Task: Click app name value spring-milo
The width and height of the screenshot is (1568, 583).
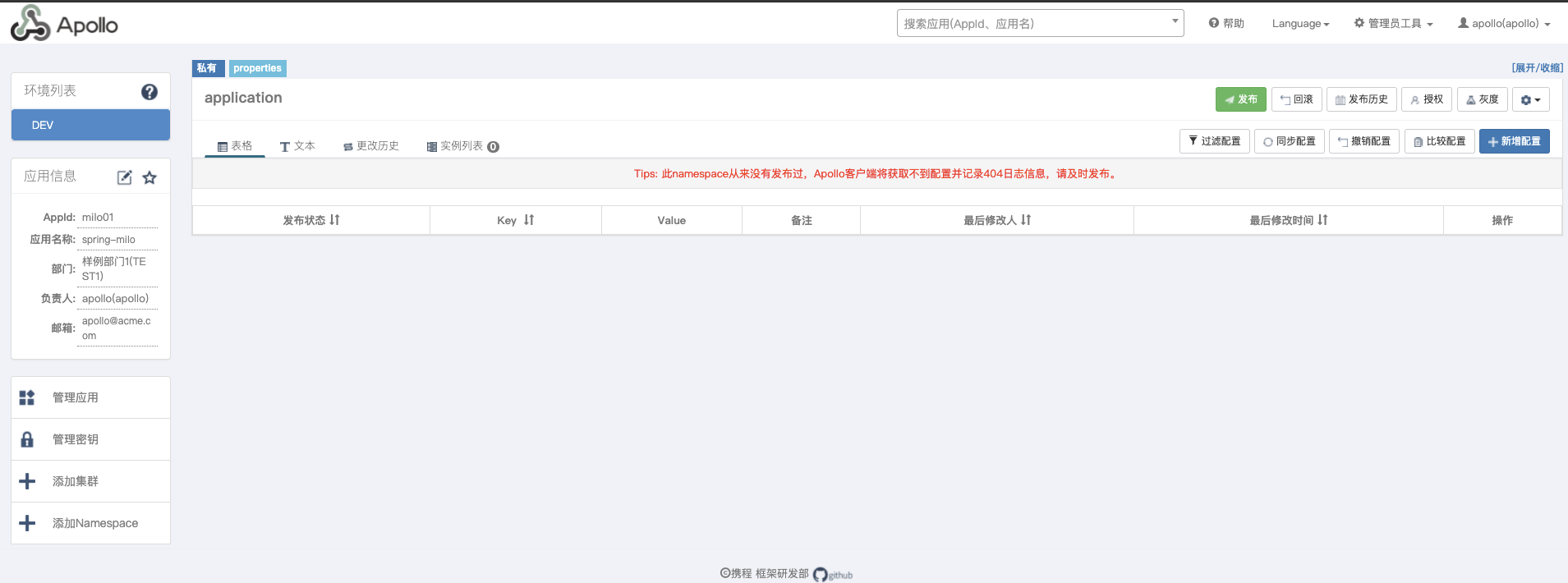Action: point(108,240)
